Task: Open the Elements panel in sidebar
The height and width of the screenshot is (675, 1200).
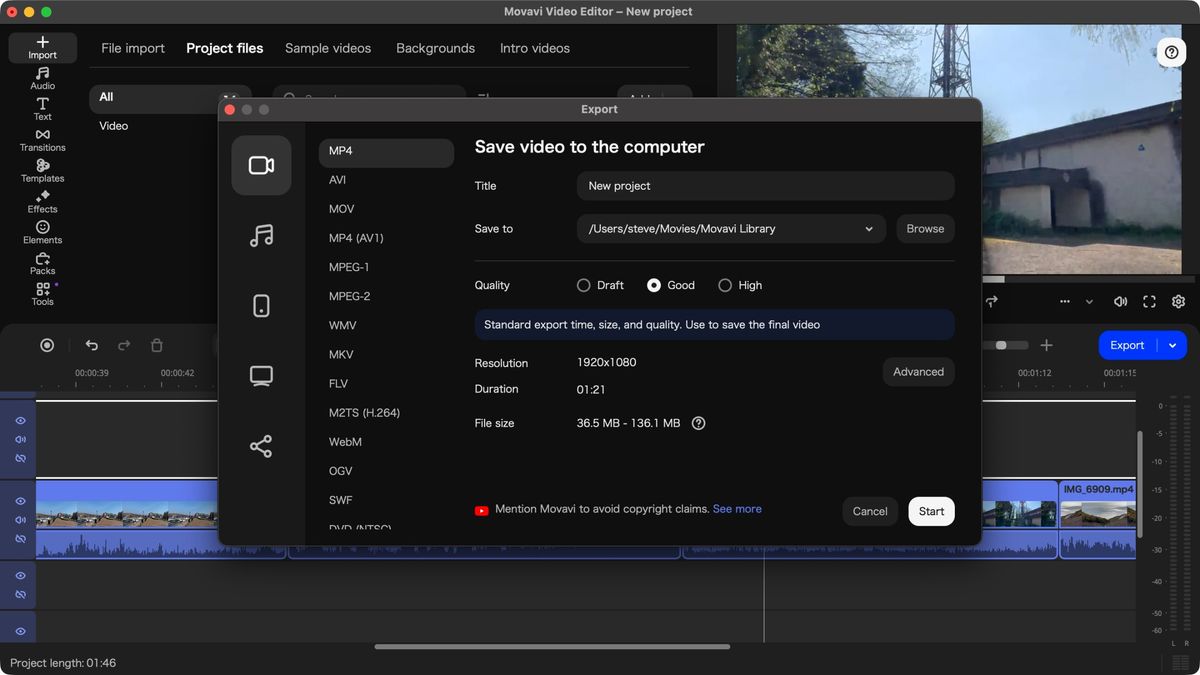Action: pyautogui.click(x=42, y=233)
